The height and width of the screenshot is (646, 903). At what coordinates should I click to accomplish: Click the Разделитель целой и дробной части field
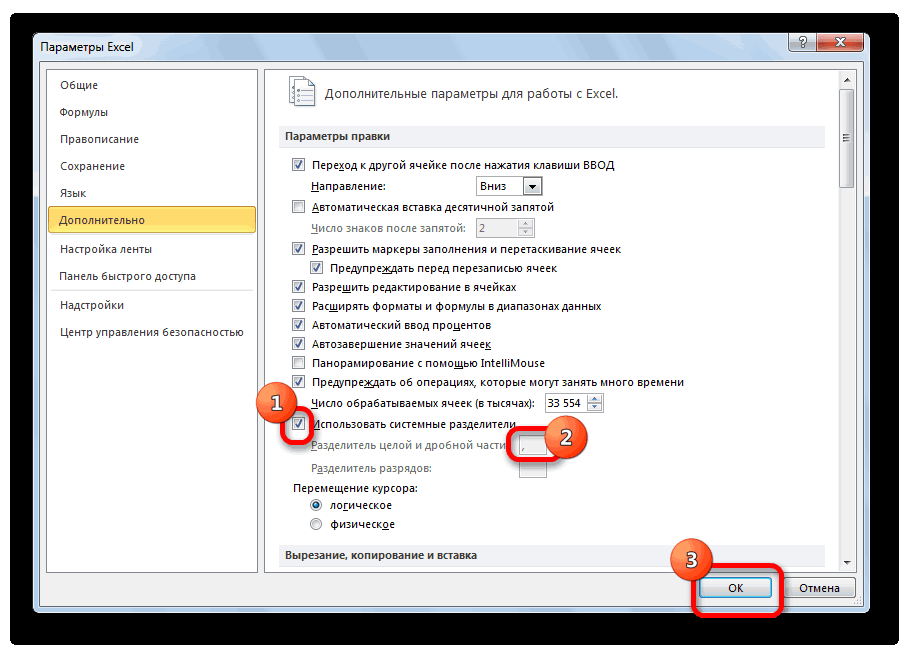coord(533,445)
